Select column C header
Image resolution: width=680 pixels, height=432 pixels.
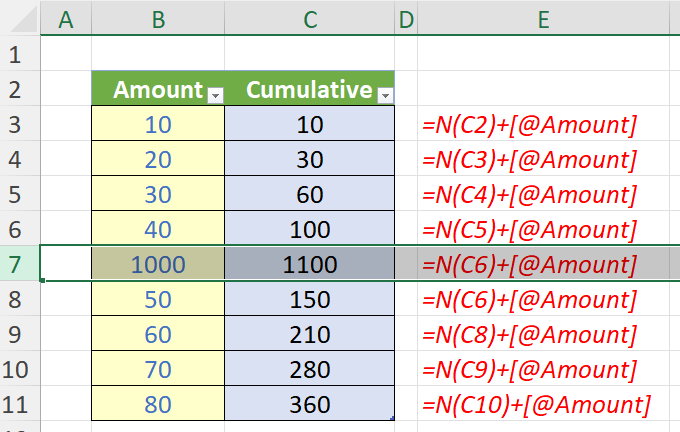point(309,18)
